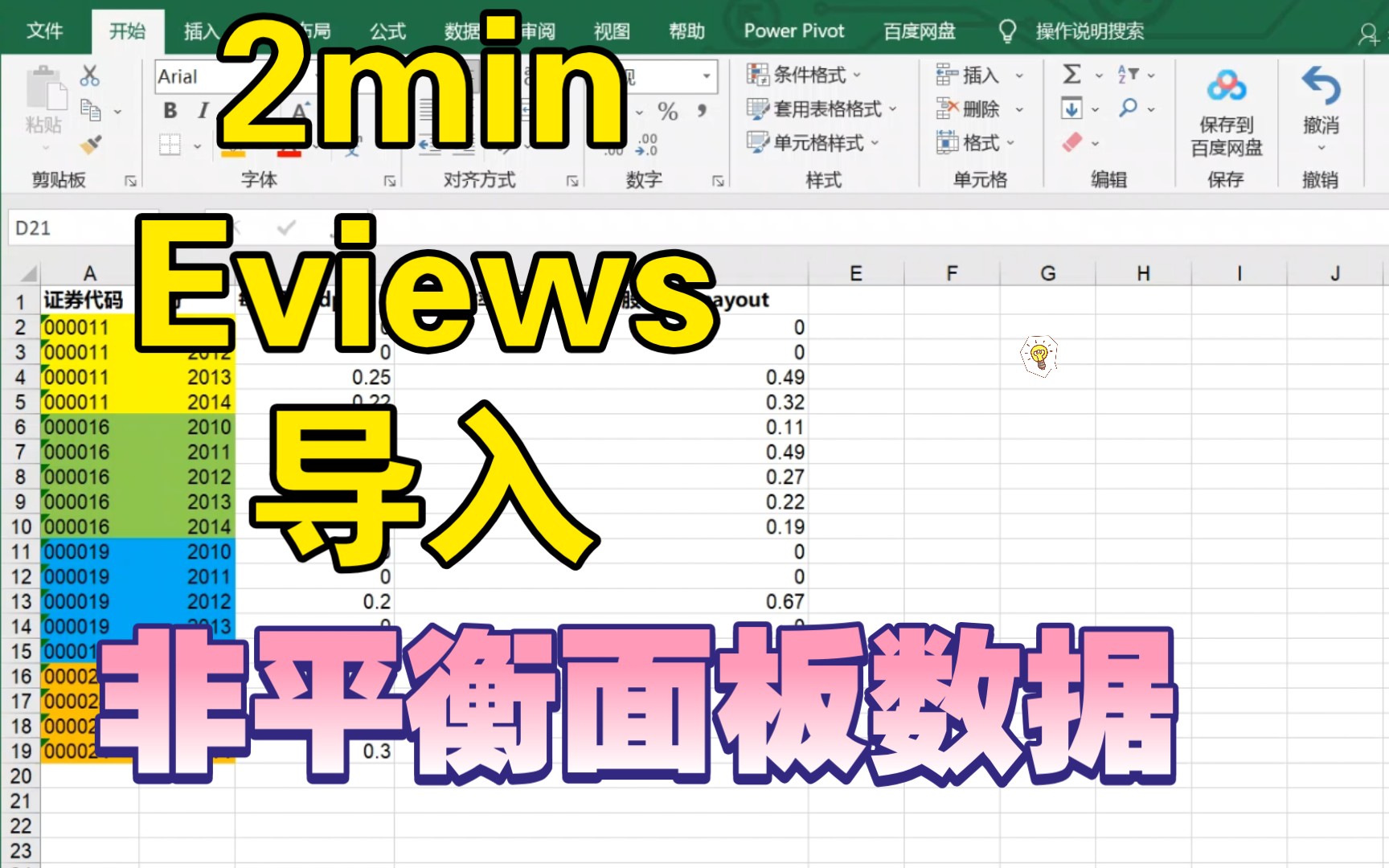Screen dimensions: 1389x868
Task: Click the Undo (撤消) arrow icon
Action: tap(1321, 85)
